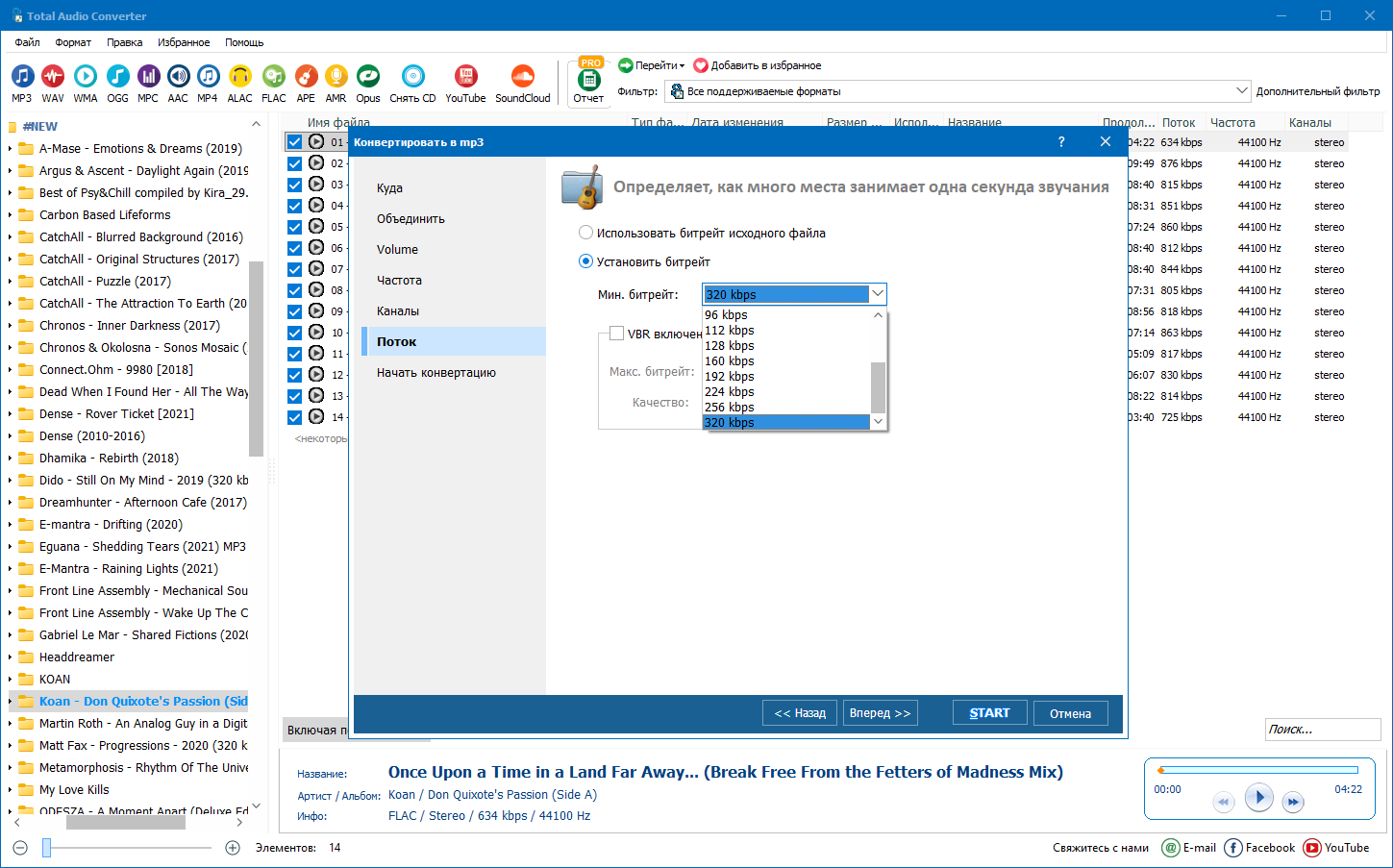Go back with << Назад button
The height and width of the screenshot is (868, 1393).
(800, 713)
